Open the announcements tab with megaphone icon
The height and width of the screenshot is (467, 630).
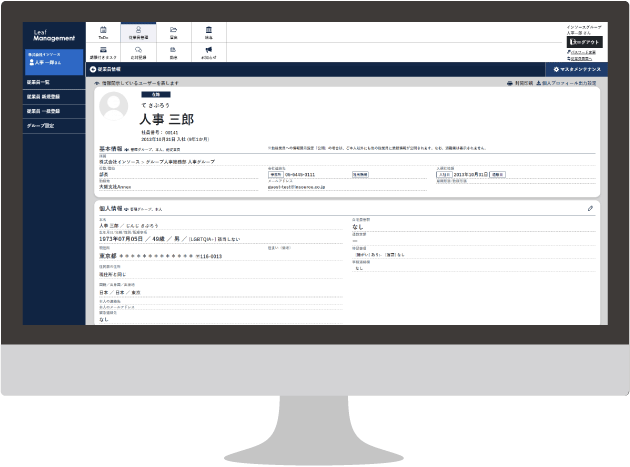[209, 53]
